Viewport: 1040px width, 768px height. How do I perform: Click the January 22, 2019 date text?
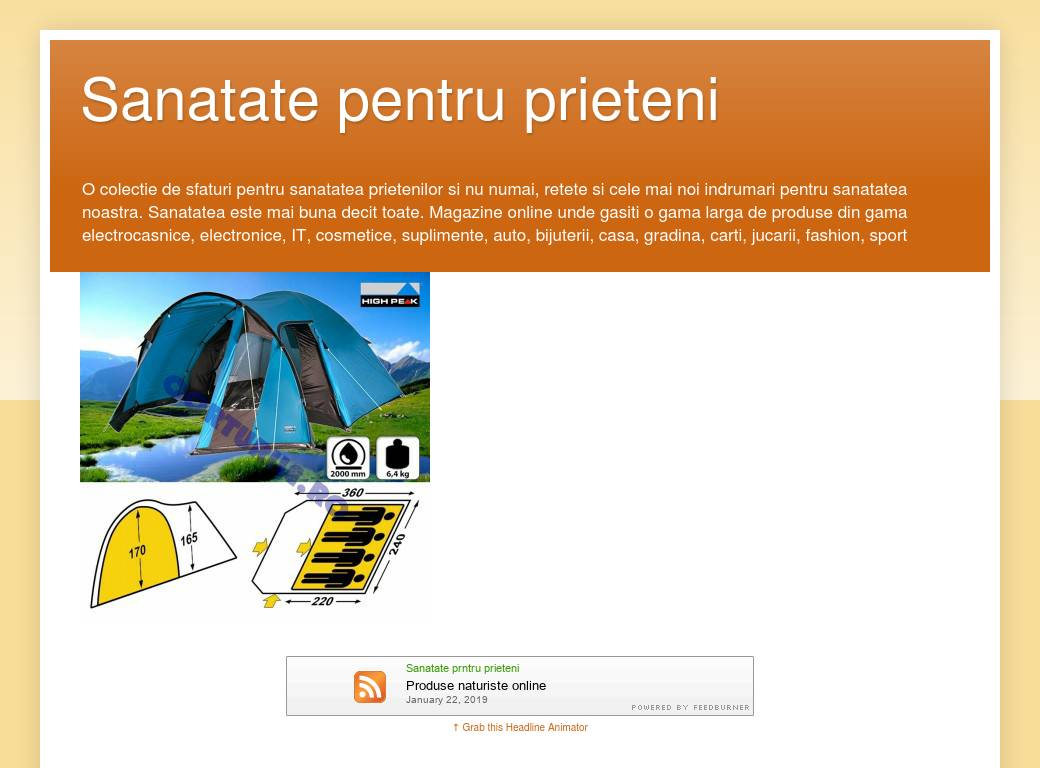(447, 700)
